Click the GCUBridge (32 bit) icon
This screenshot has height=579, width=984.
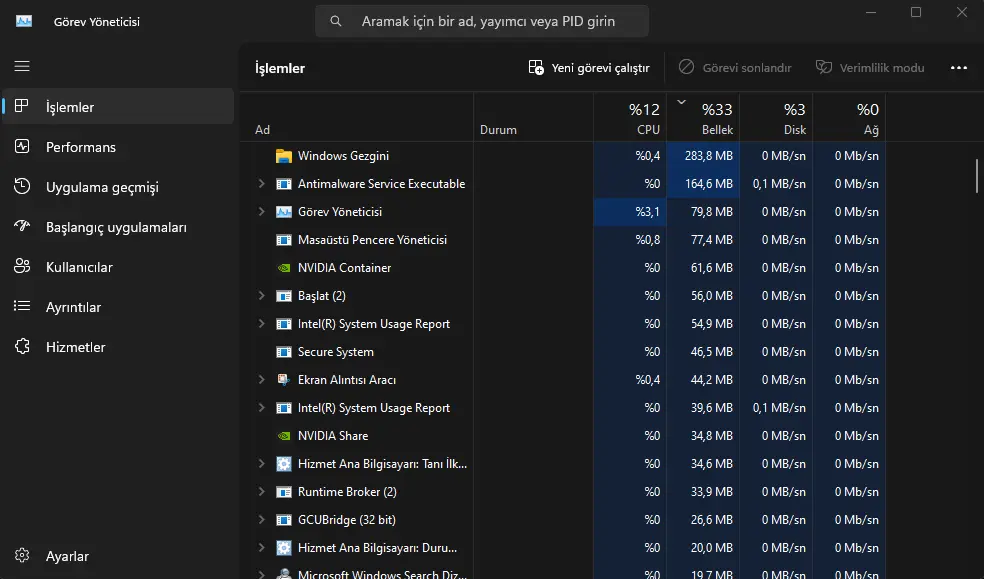point(284,520)
